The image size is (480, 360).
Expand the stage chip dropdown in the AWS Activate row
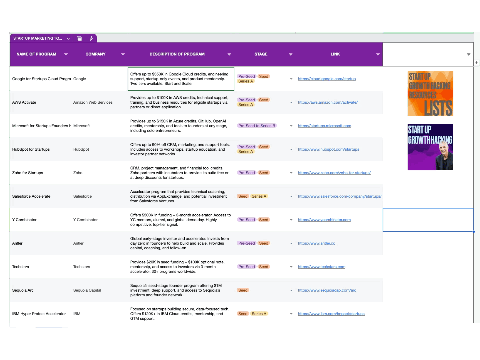pyautogui.click(x=291, y=102)
